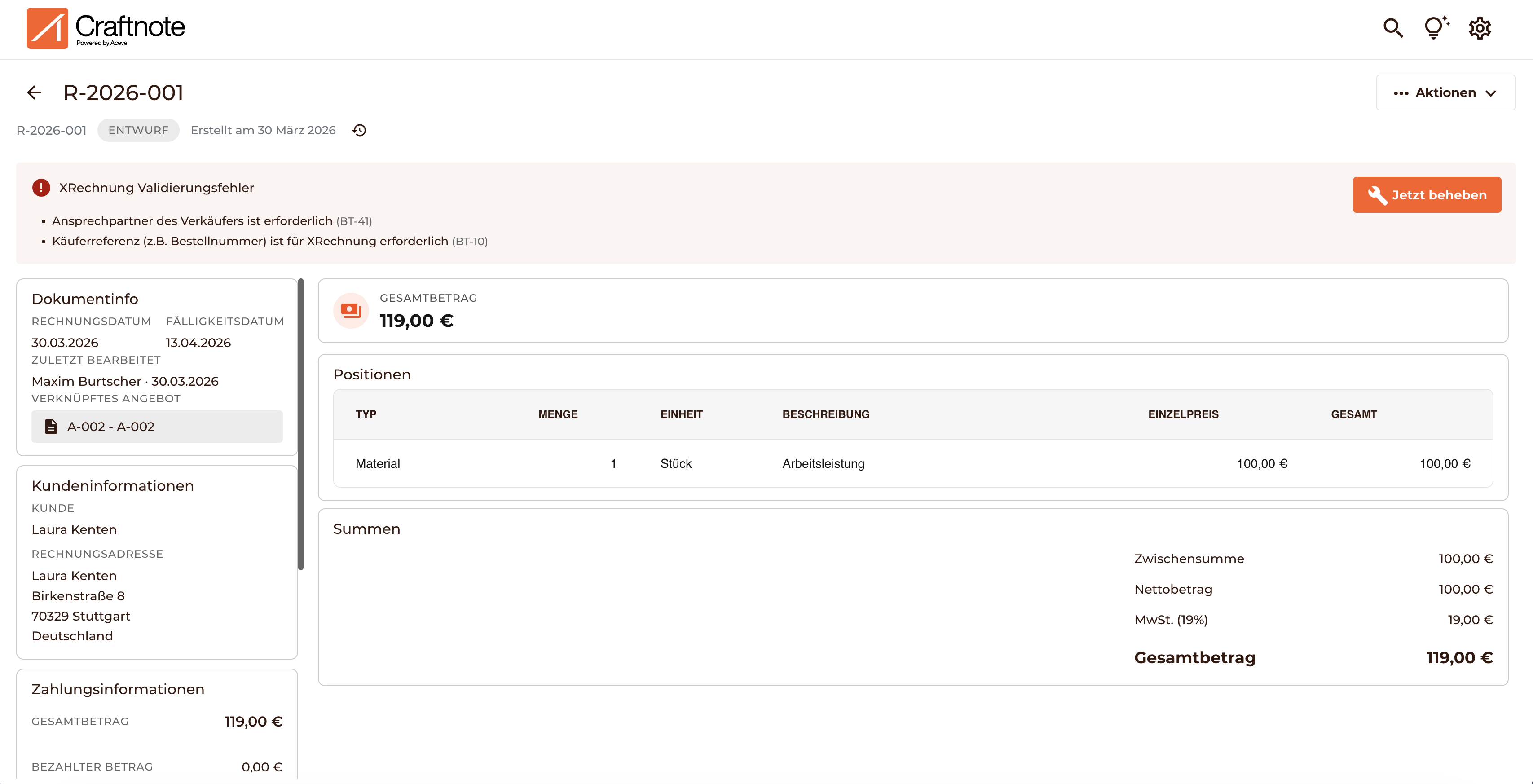The height and width of the screenshot is (784, 1533).
Task: Click the Gesamtbetrag money icon
Action: (x=351, y=310)
